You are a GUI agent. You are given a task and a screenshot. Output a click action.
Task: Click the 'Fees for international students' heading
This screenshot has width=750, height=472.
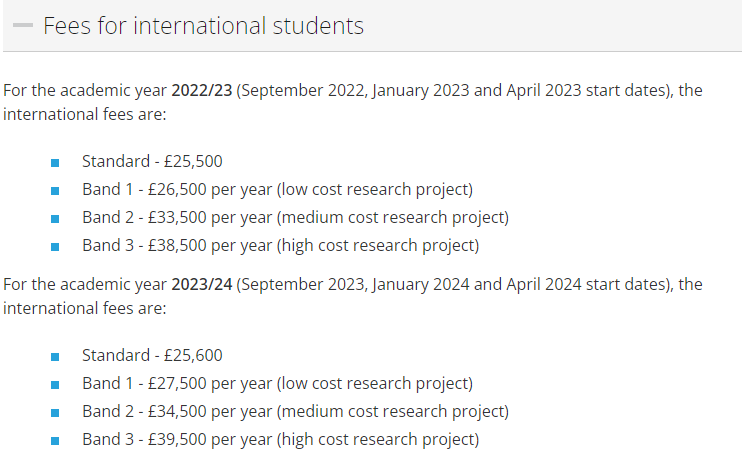[203, 26]
